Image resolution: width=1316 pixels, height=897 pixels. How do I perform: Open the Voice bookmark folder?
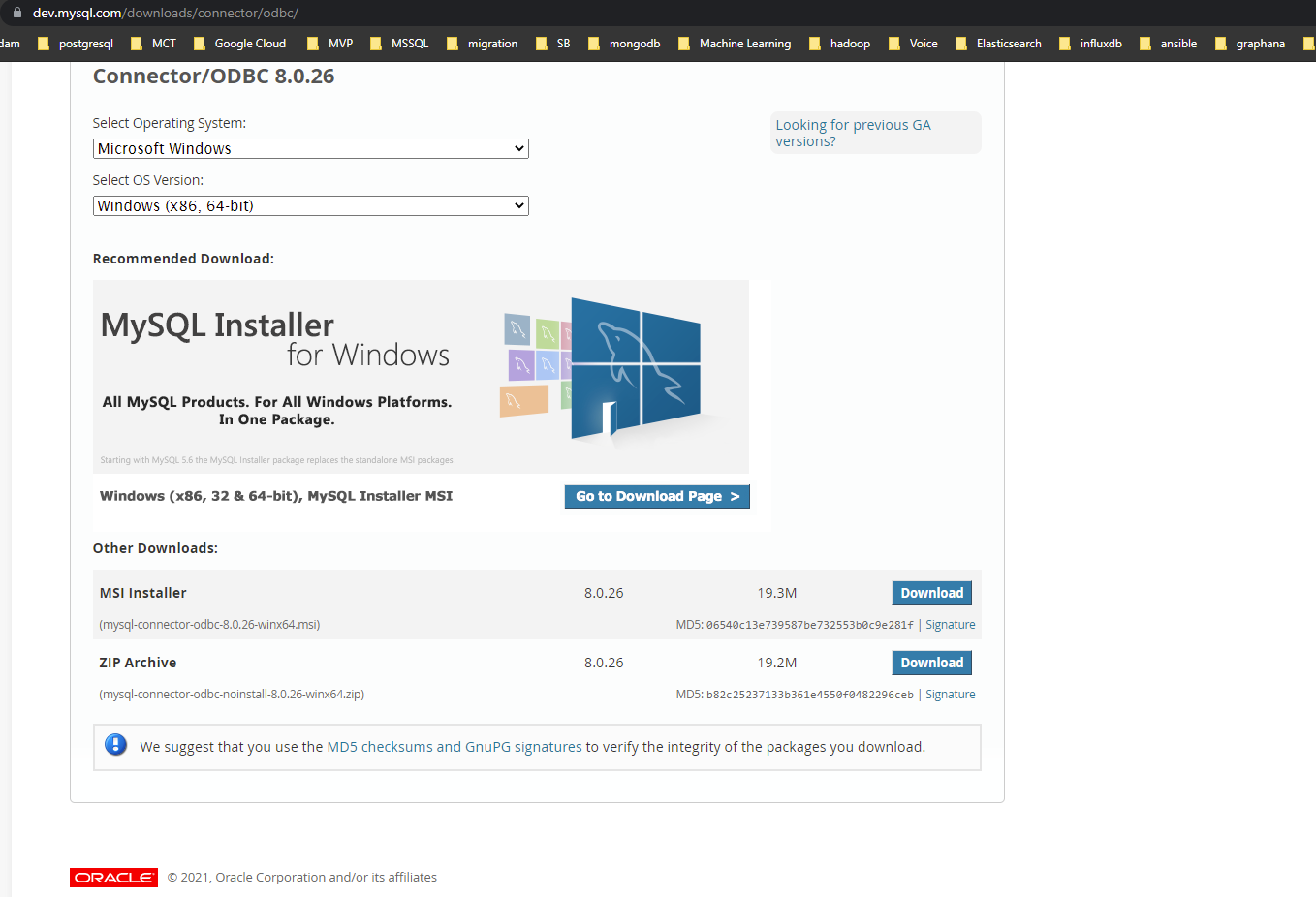click(x=913, y=44)
